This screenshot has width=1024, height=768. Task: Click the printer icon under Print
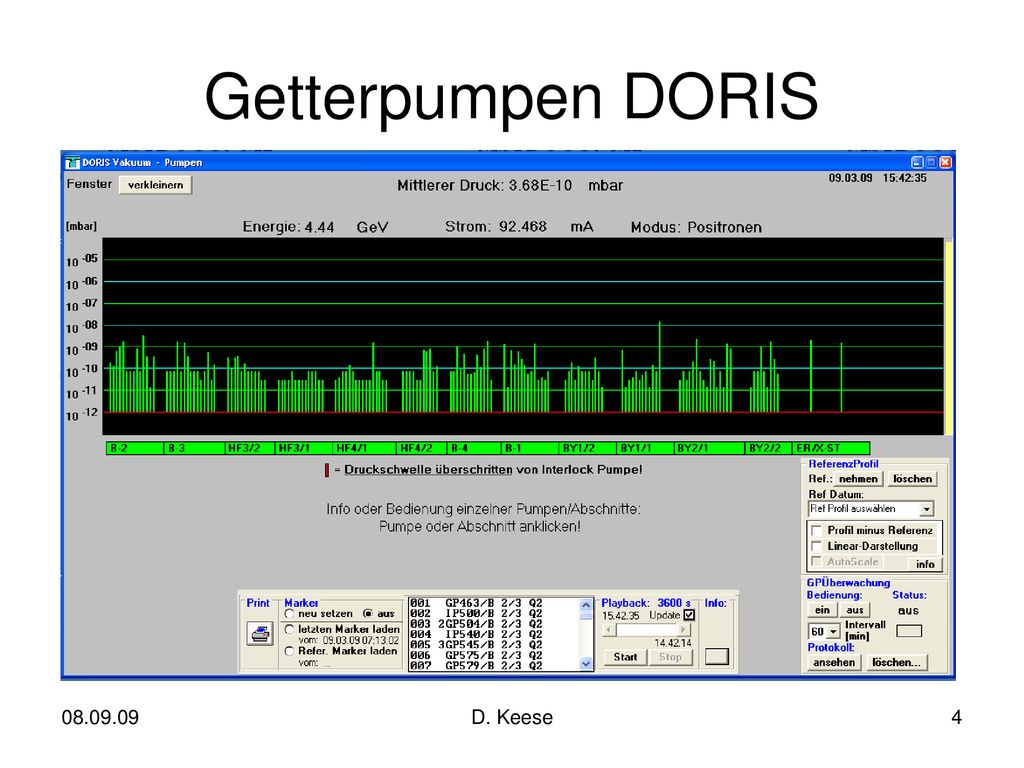click(260, 634)
